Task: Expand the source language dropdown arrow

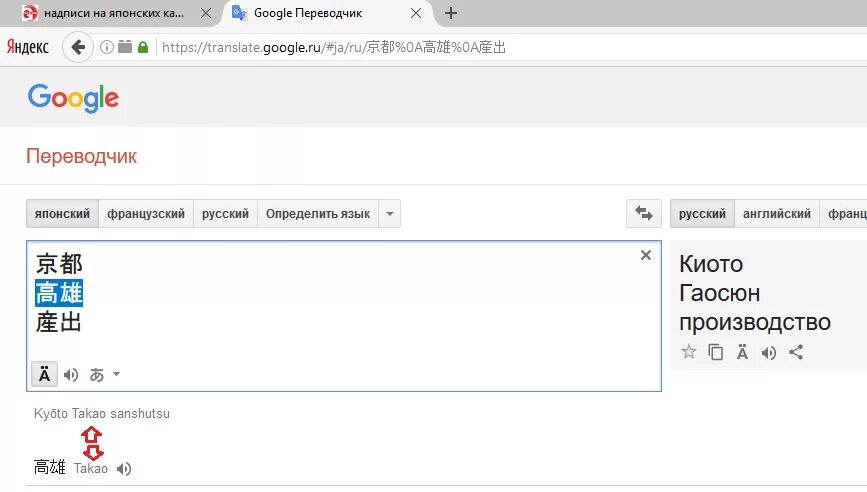Action: (x=390, y=213)
